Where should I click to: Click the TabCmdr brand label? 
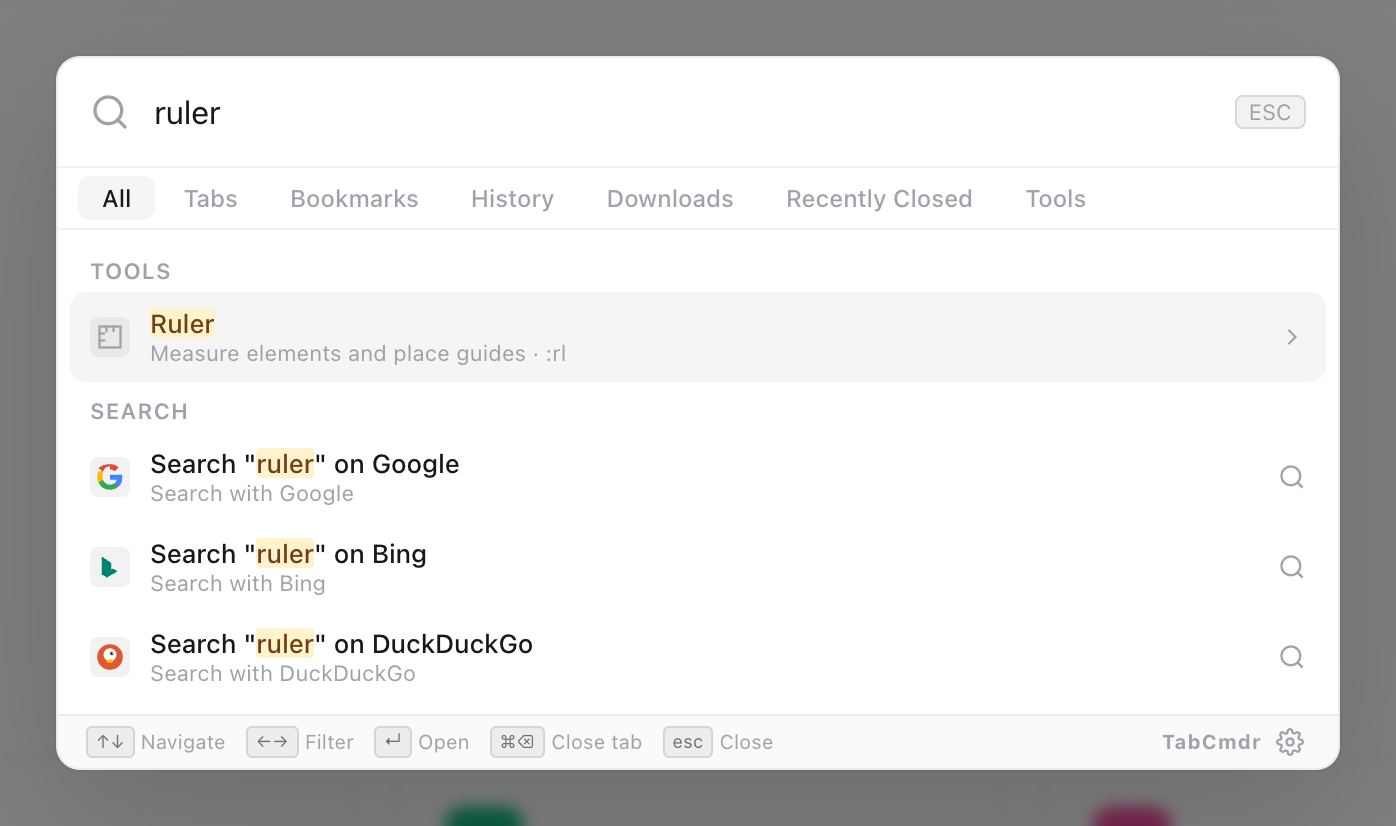coord(1211,742)
